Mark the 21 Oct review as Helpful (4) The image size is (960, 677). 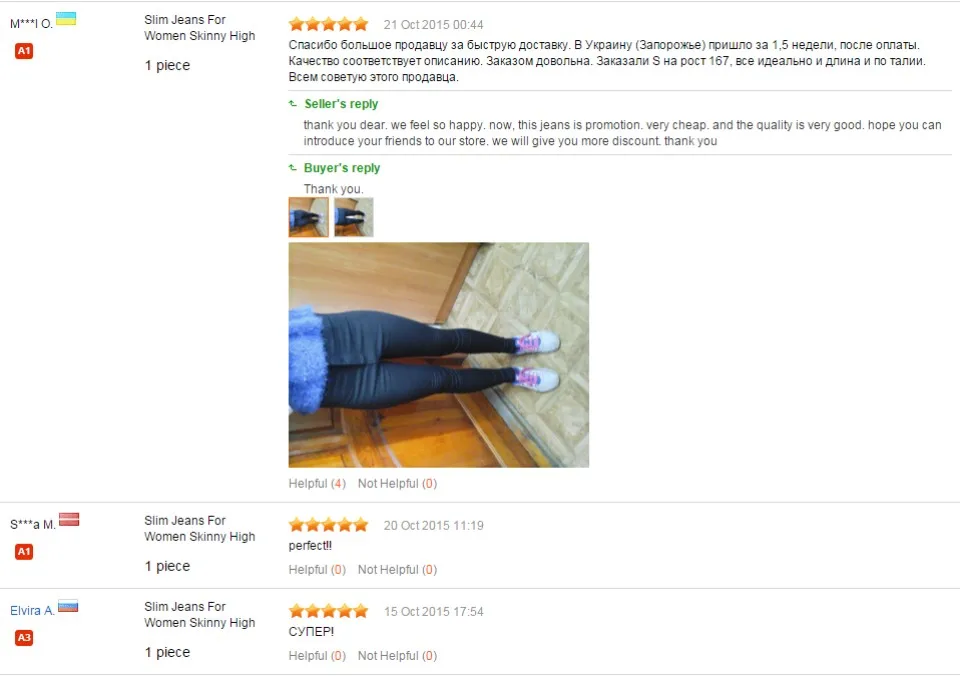317,484
